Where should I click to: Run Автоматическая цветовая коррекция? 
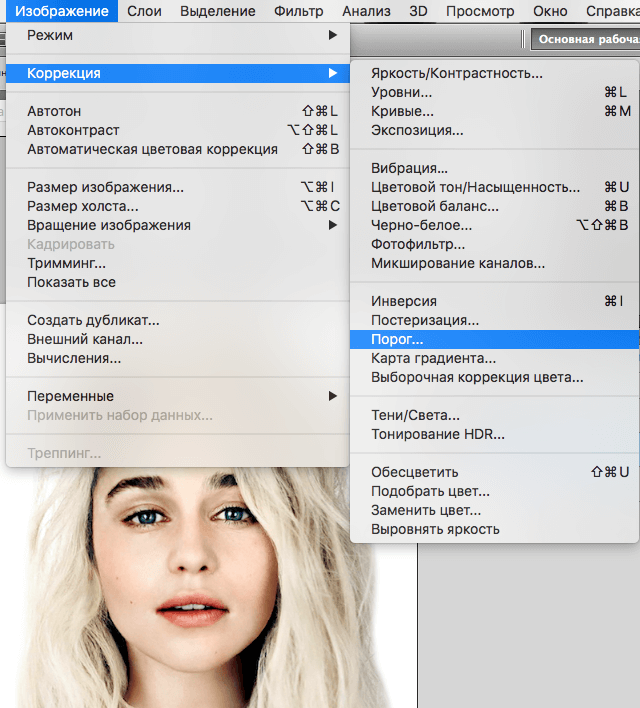pos(178,149)
